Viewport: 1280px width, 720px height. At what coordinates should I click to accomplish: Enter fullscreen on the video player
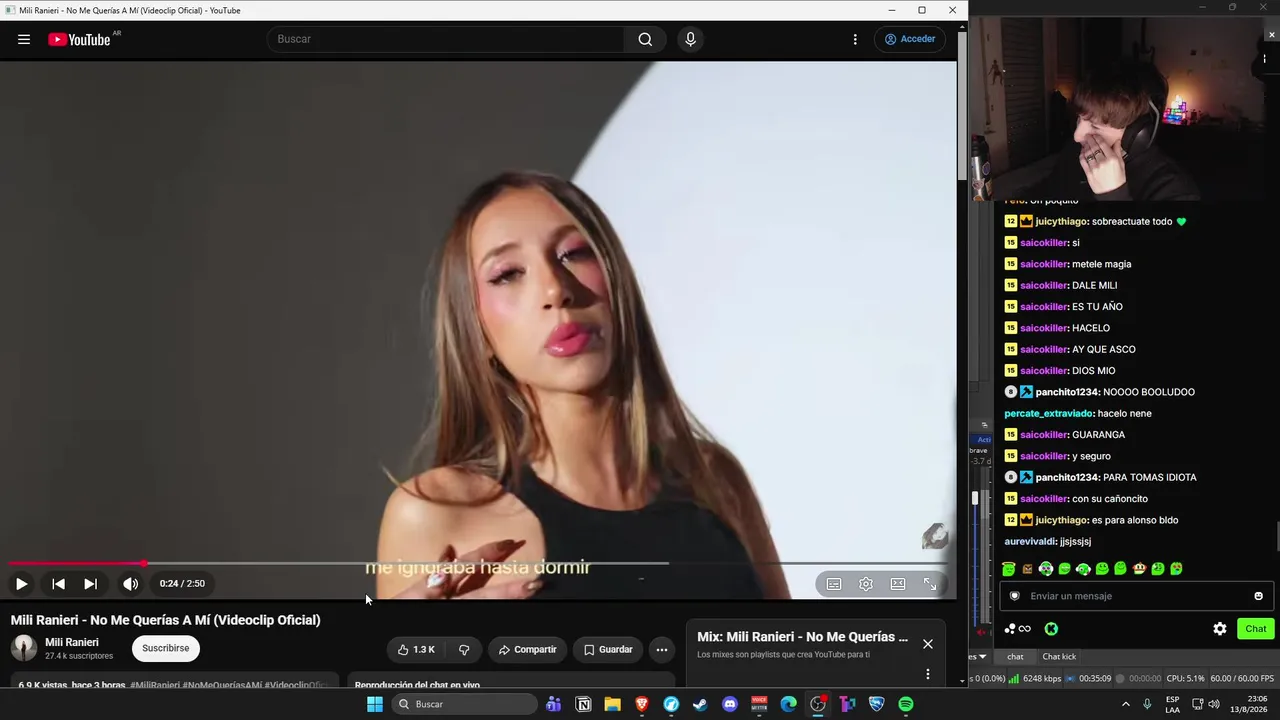[x=930, y=584]
